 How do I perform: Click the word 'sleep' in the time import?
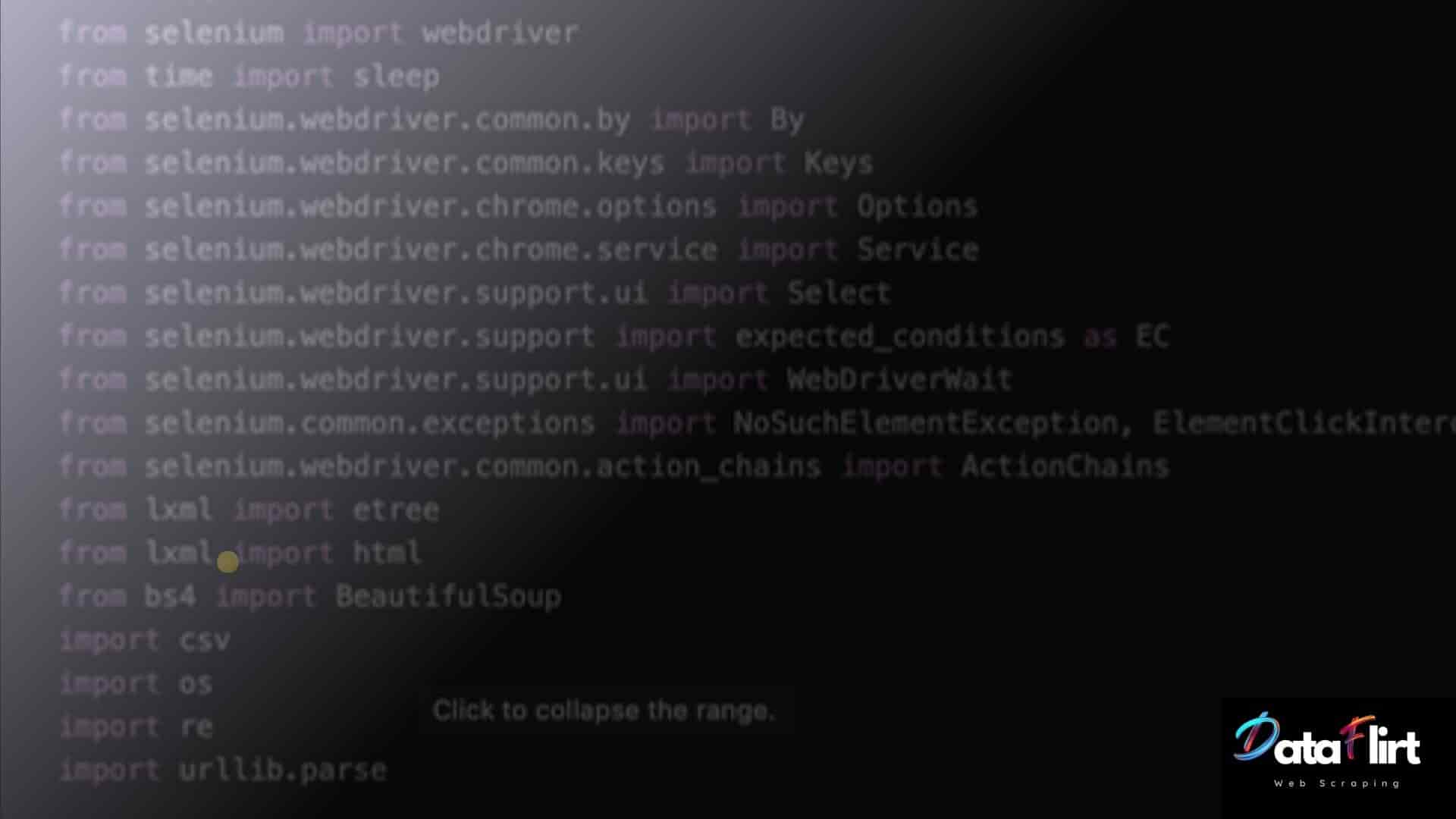click(x=397, y=77)
